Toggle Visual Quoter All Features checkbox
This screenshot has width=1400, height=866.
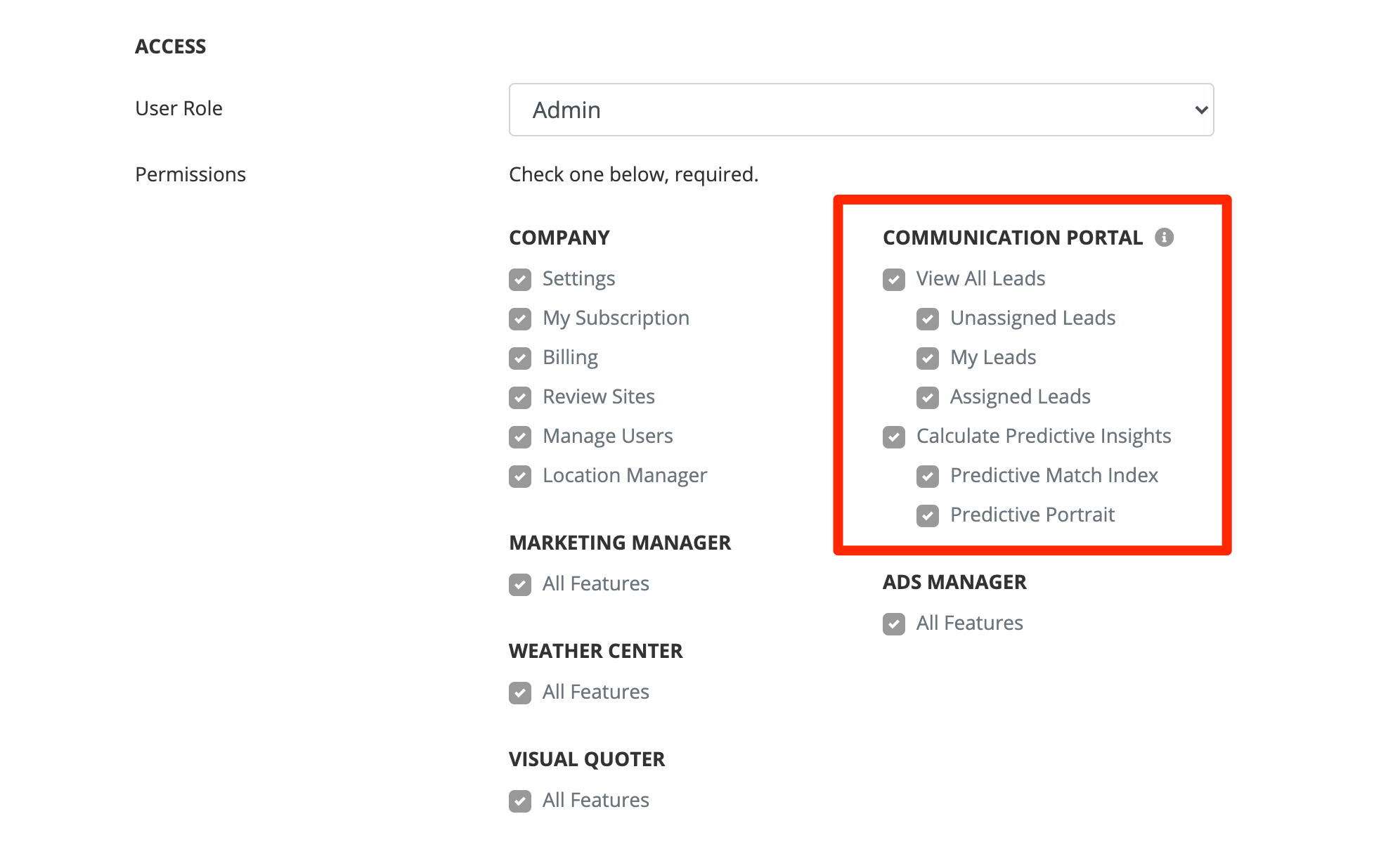(520, 801)
